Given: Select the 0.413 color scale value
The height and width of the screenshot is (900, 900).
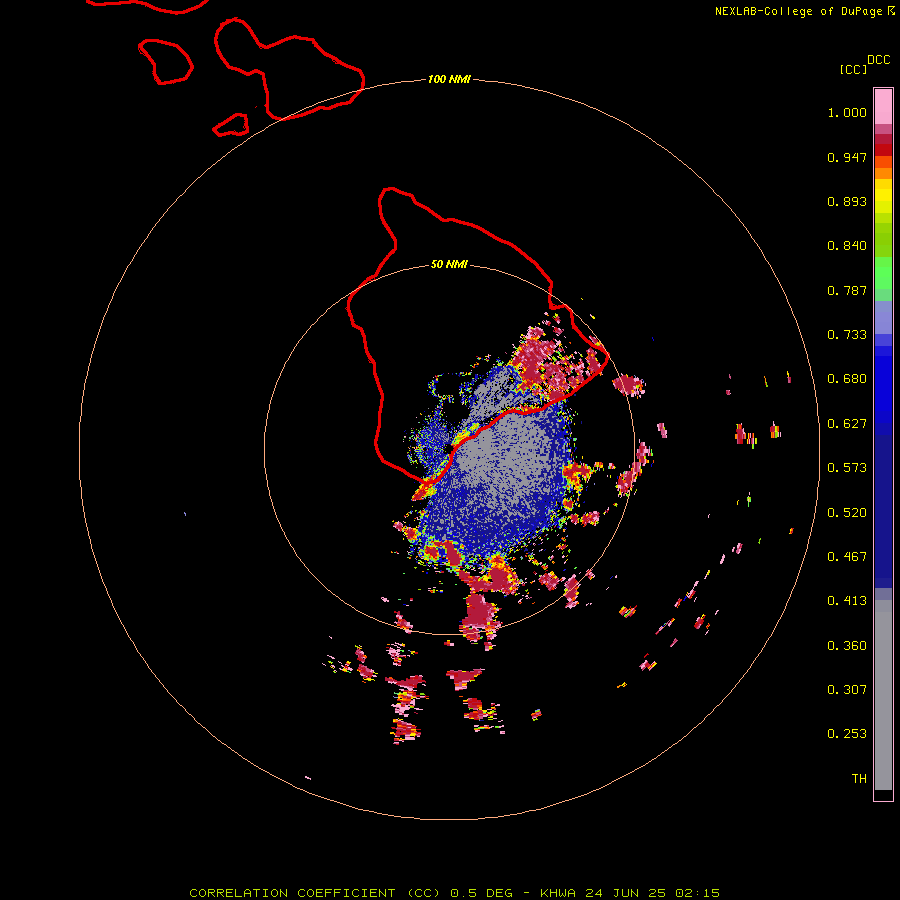Looking at the screenshot, I should coord(847,601).
